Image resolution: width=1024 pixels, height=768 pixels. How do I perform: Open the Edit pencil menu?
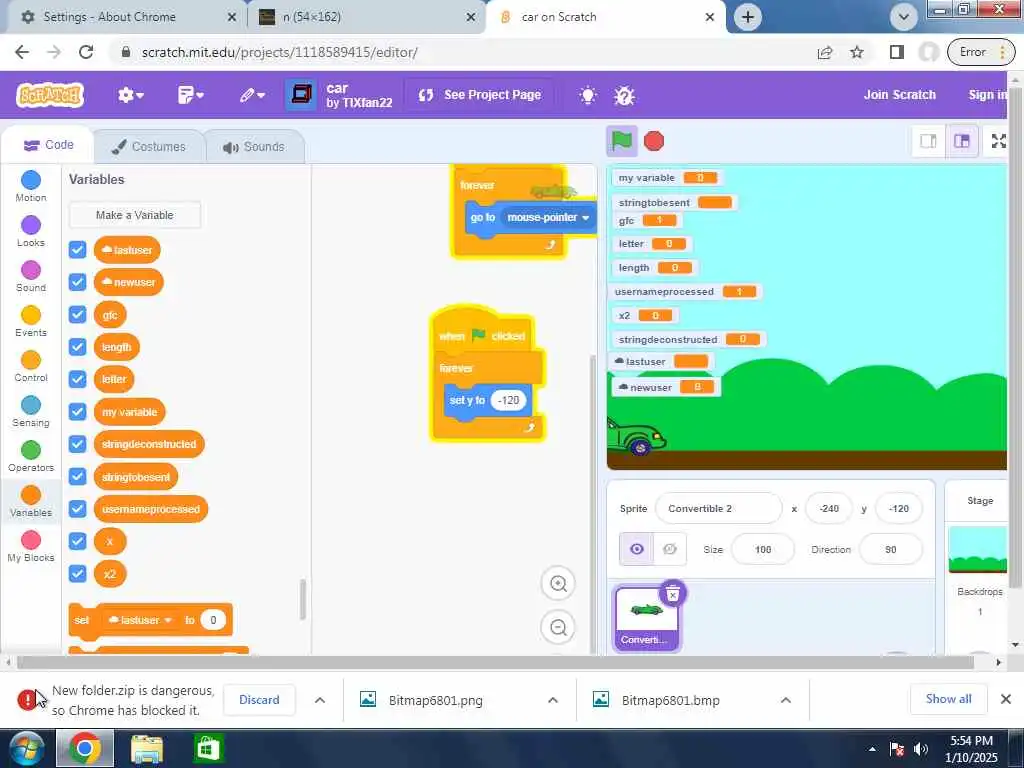pyautogui.click(x=251, y=95)
